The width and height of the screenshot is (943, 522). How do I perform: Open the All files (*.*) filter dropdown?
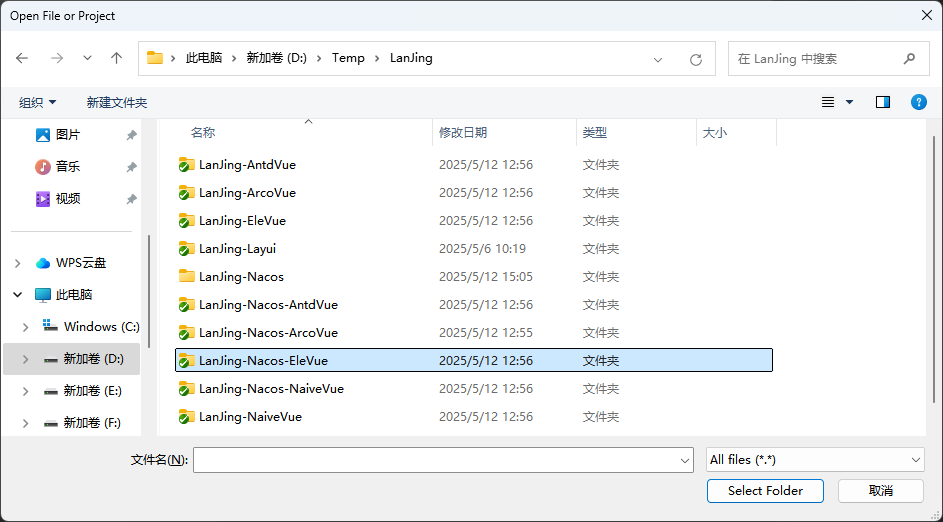tap(815, 460)
